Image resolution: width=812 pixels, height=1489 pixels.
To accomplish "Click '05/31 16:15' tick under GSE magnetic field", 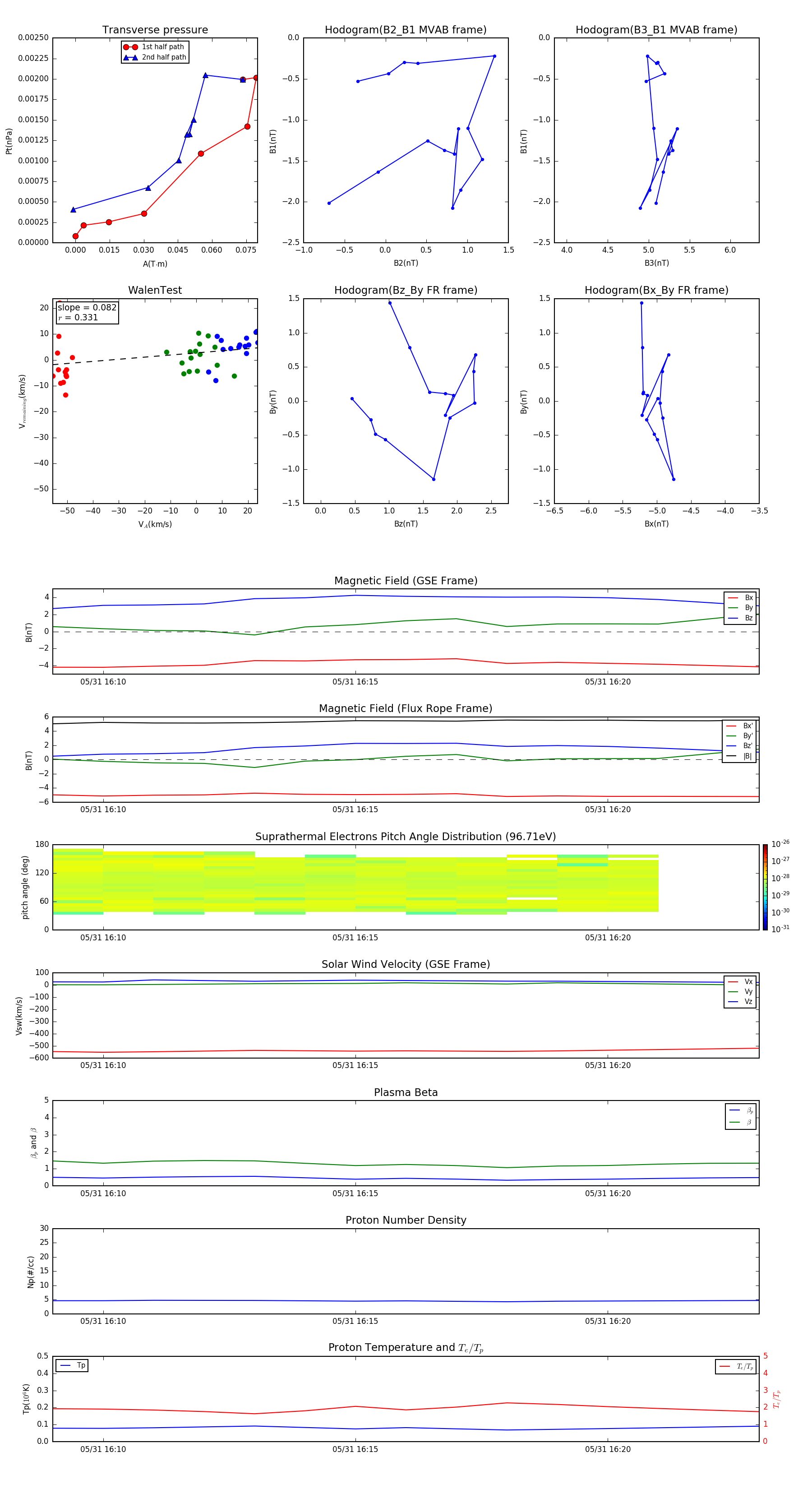I will 355,682.
